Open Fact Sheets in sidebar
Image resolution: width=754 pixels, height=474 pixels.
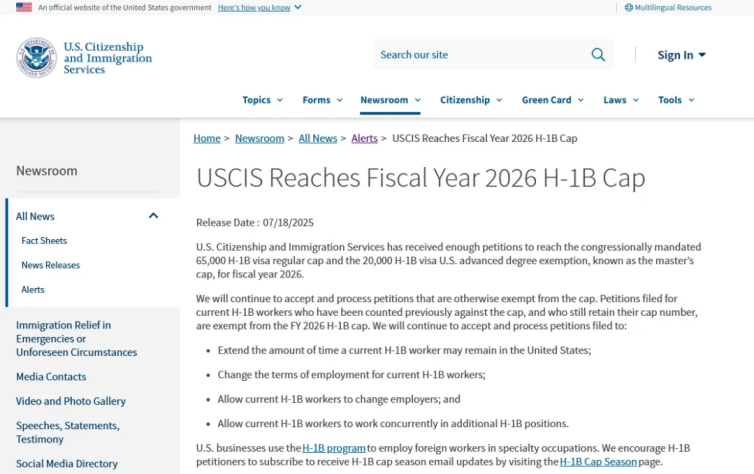[44, 240]
